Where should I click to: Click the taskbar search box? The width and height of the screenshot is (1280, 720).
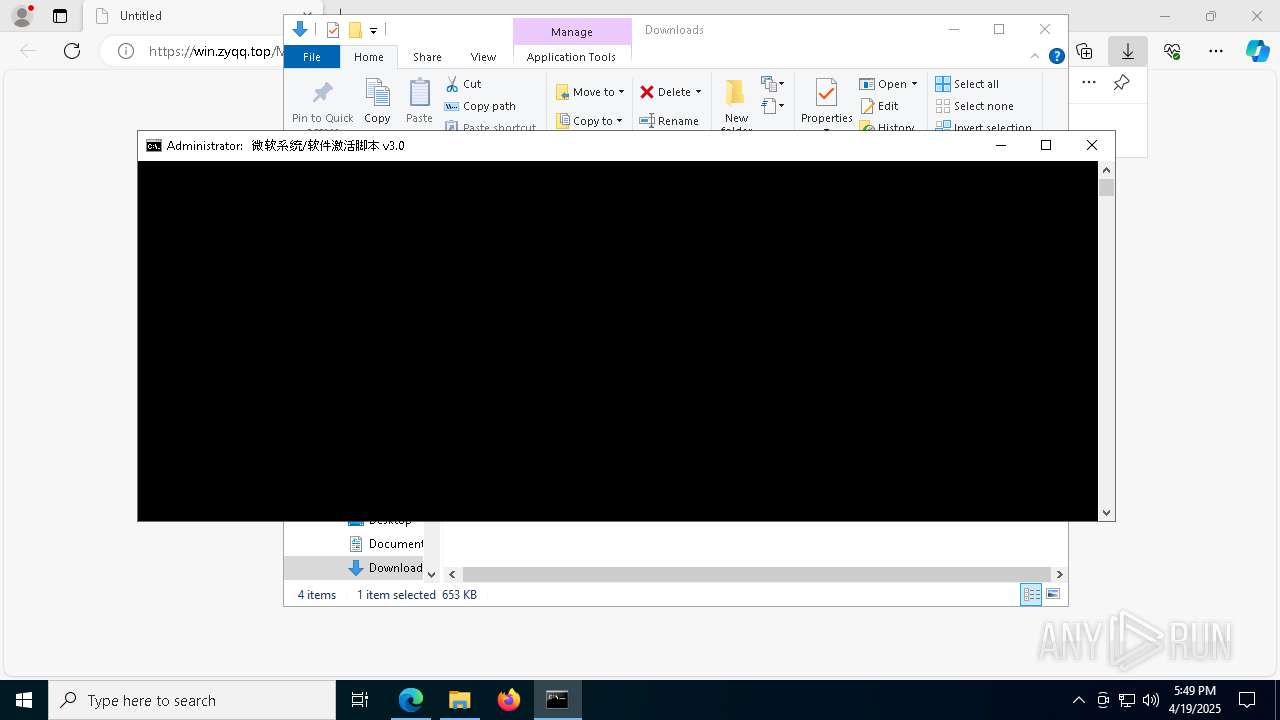pos(192,700)
